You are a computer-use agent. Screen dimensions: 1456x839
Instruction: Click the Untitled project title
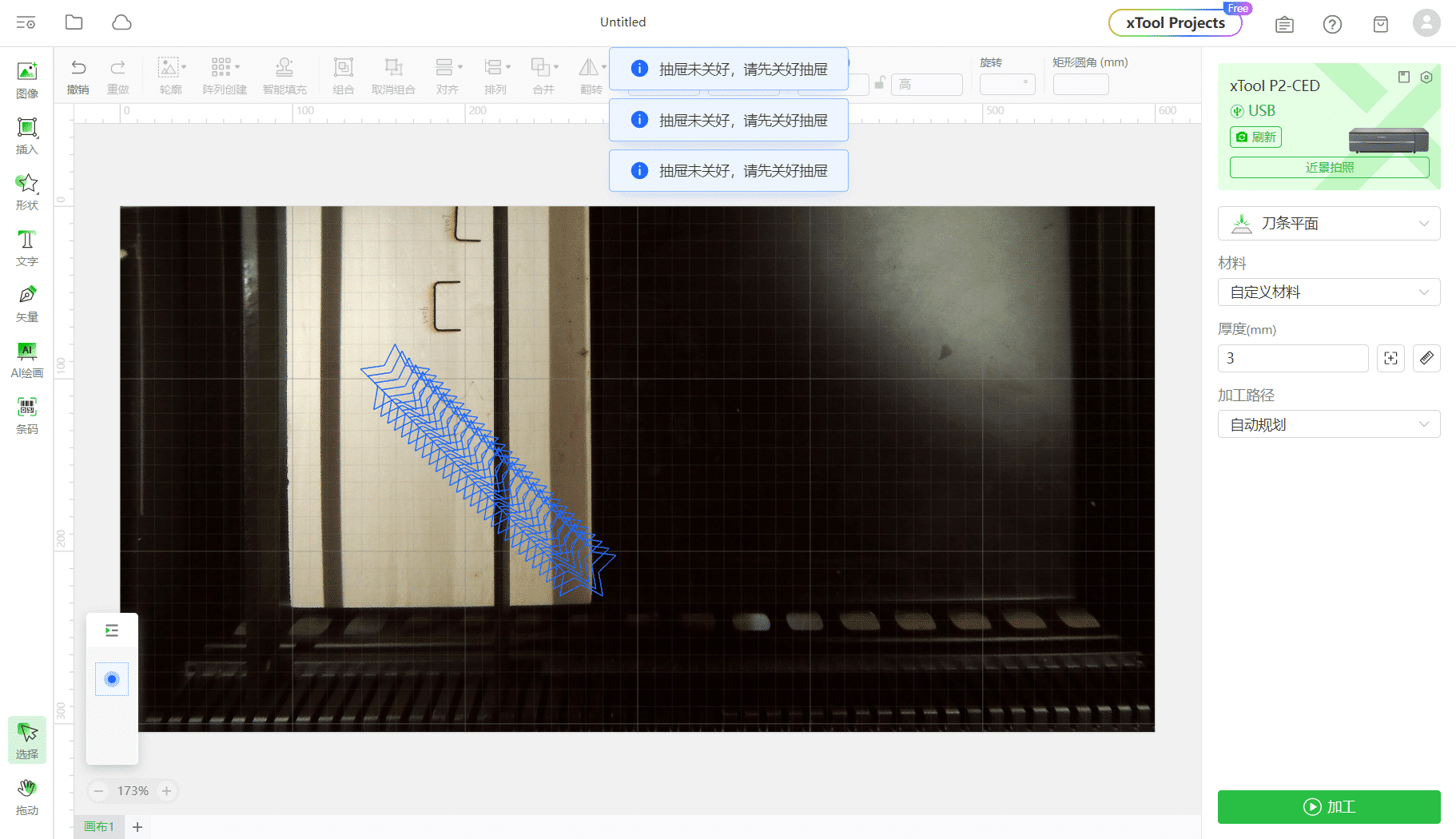click(623, 22)
